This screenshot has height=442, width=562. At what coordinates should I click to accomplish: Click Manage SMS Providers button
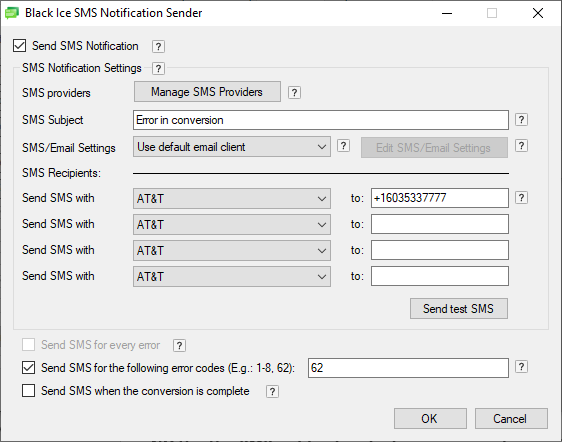[x=207, y=92]
